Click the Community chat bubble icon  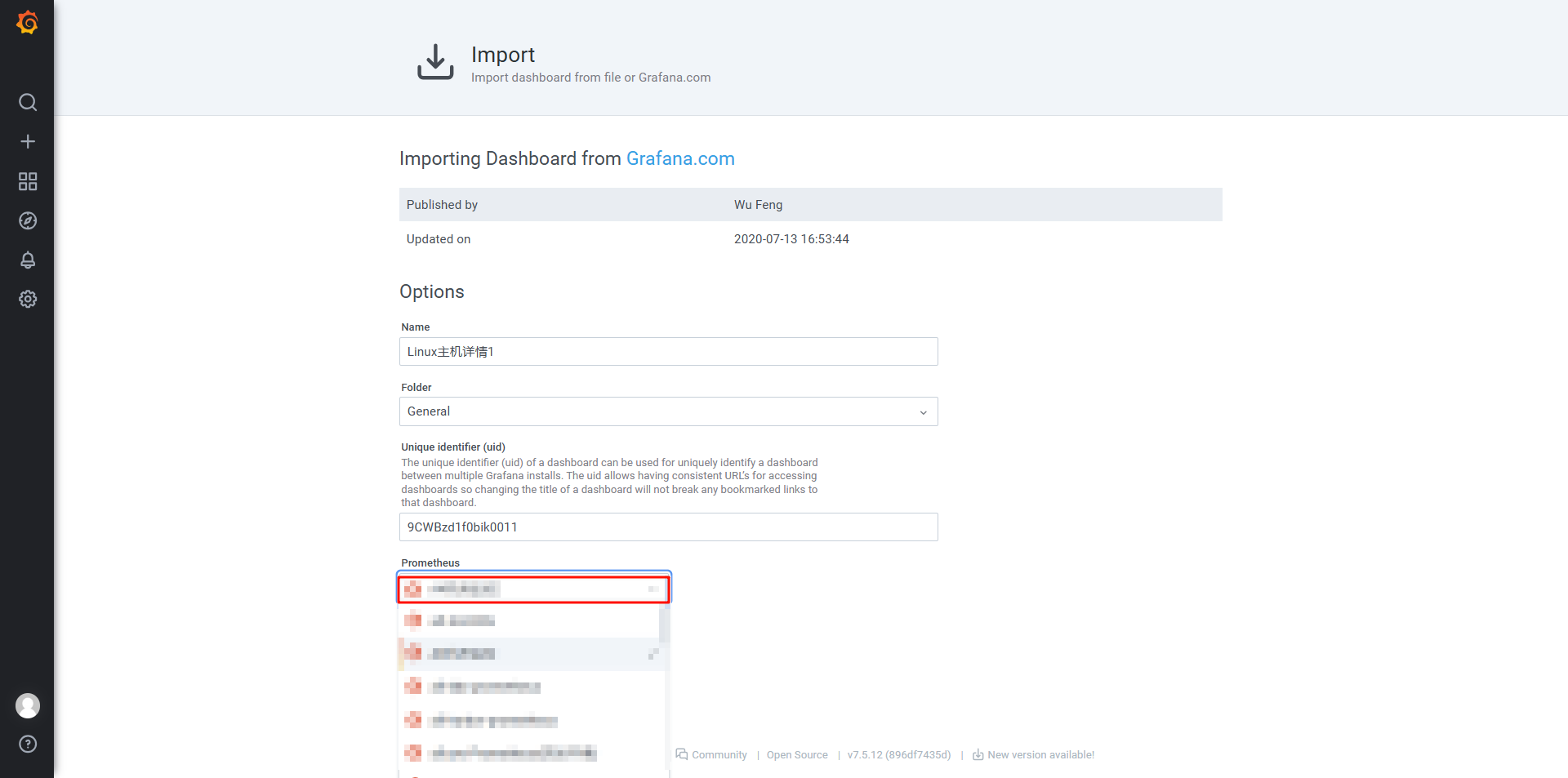682,754
